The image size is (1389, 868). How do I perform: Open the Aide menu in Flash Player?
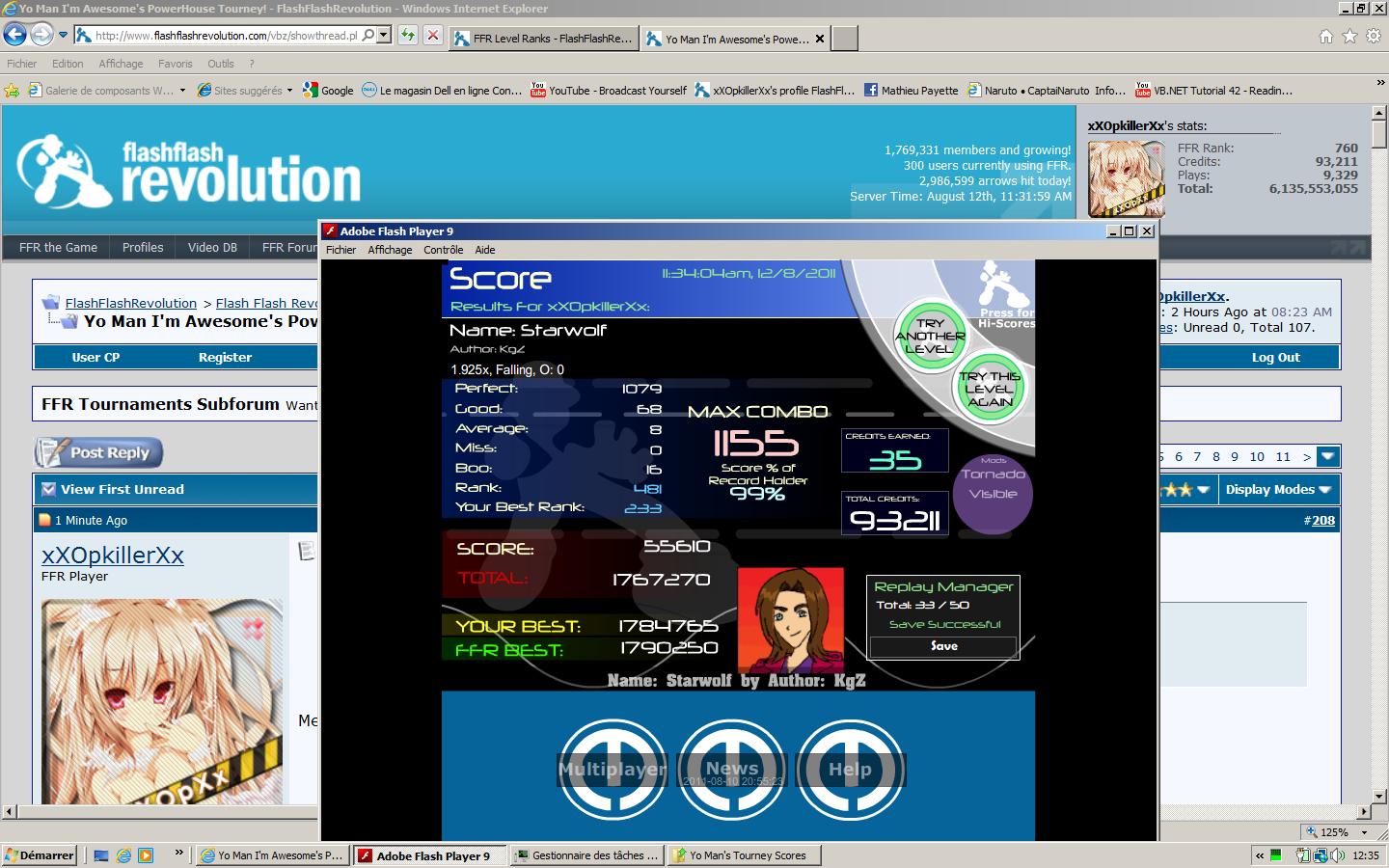pos(485,250)
